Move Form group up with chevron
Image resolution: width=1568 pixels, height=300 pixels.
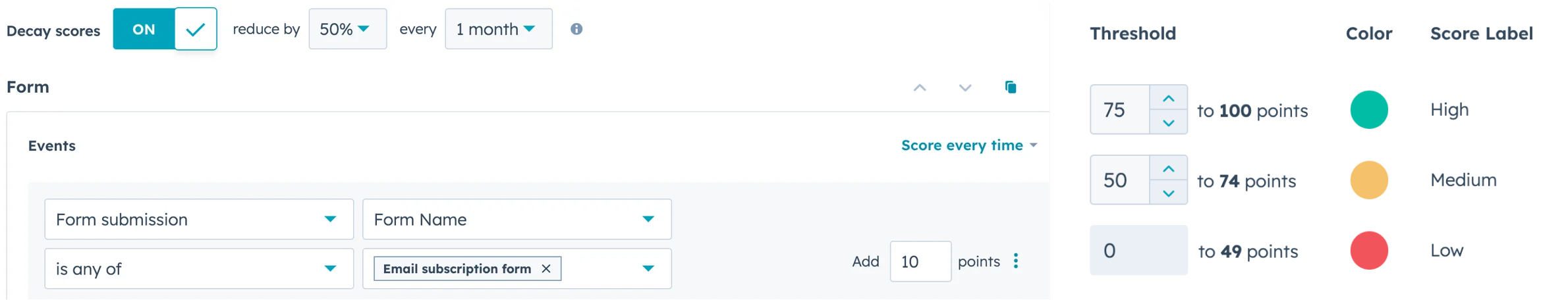pyautogui.click(x=920, y=87)
